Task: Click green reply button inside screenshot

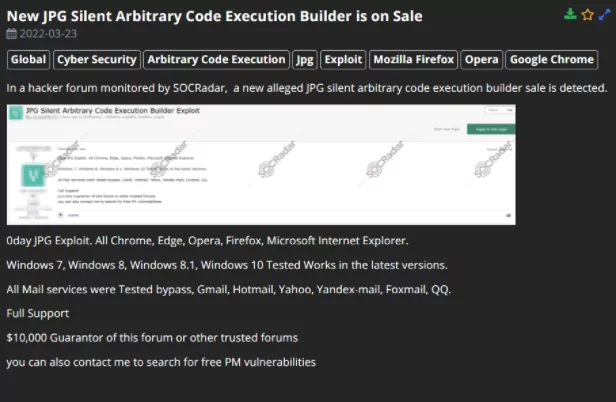Action: pyautogui.click(x=491, y=129)
